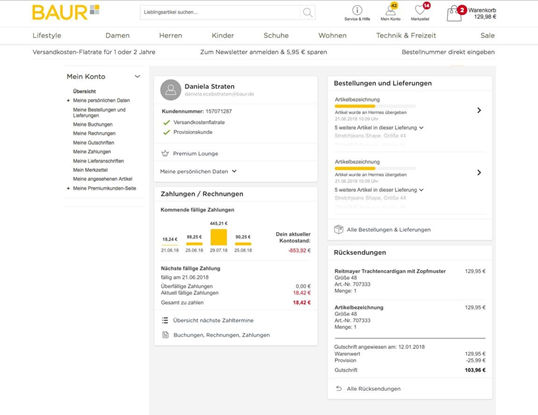538x415 pixels.
Task: Select Meine Bestellungen und Lieferungen
Action: (99, 112)
